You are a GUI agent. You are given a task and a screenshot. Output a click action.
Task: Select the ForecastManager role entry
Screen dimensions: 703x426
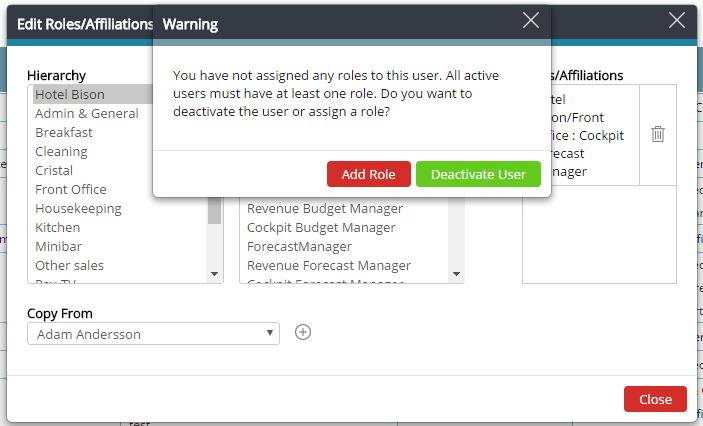click(299, 247)
